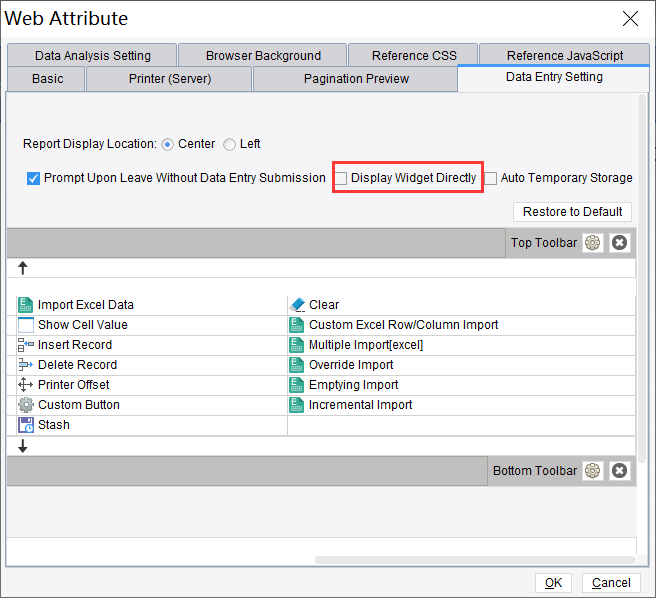Screen dimensions: 656x598
Task: Select the Custom Excel Row/Column Import label
Action: click(403, 325)
